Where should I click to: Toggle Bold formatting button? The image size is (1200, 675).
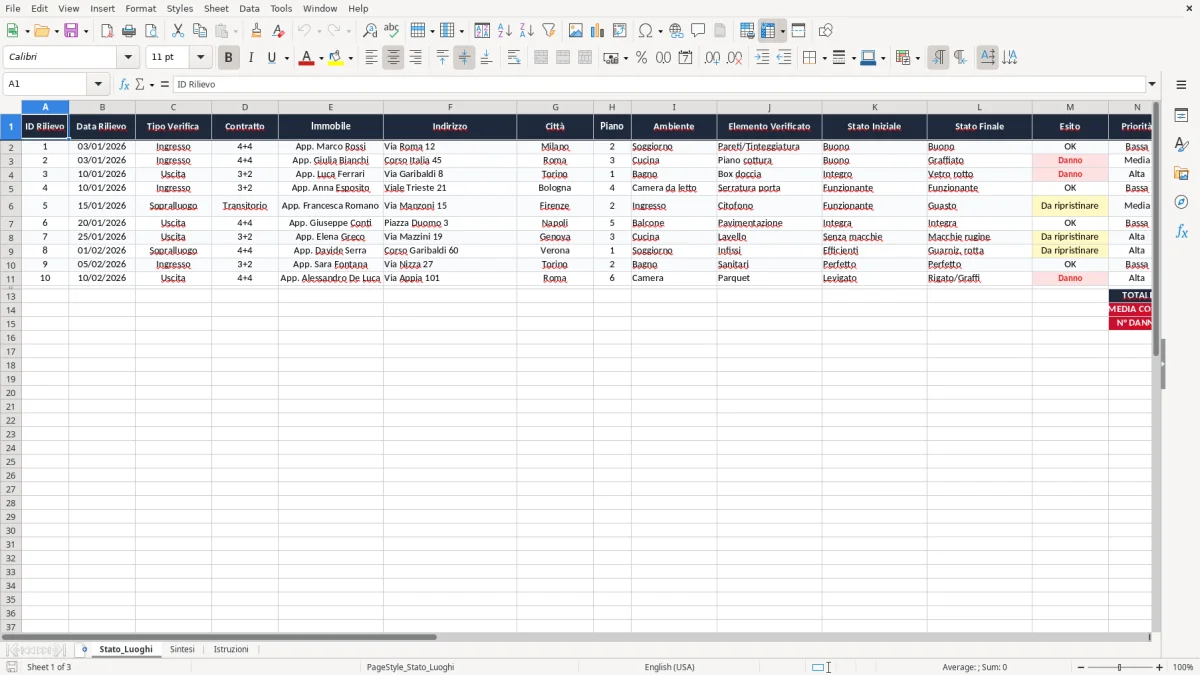pyautogui.click(x=228, y=58)
